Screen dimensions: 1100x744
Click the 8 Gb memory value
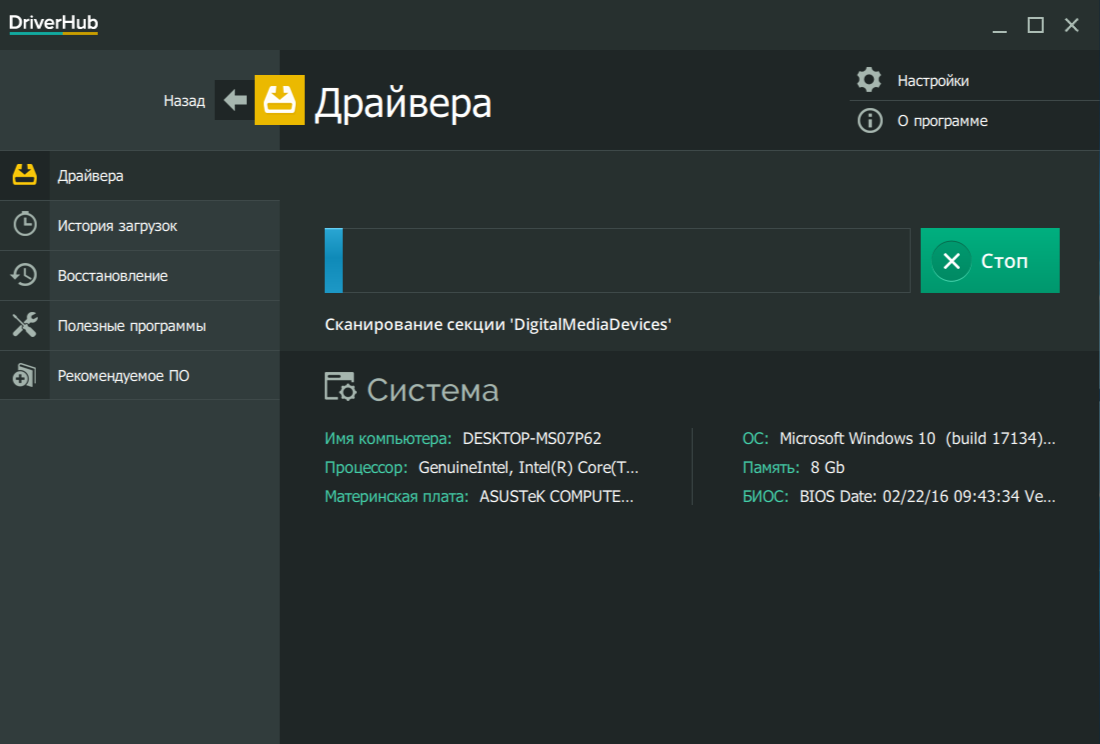pos(827,467)
